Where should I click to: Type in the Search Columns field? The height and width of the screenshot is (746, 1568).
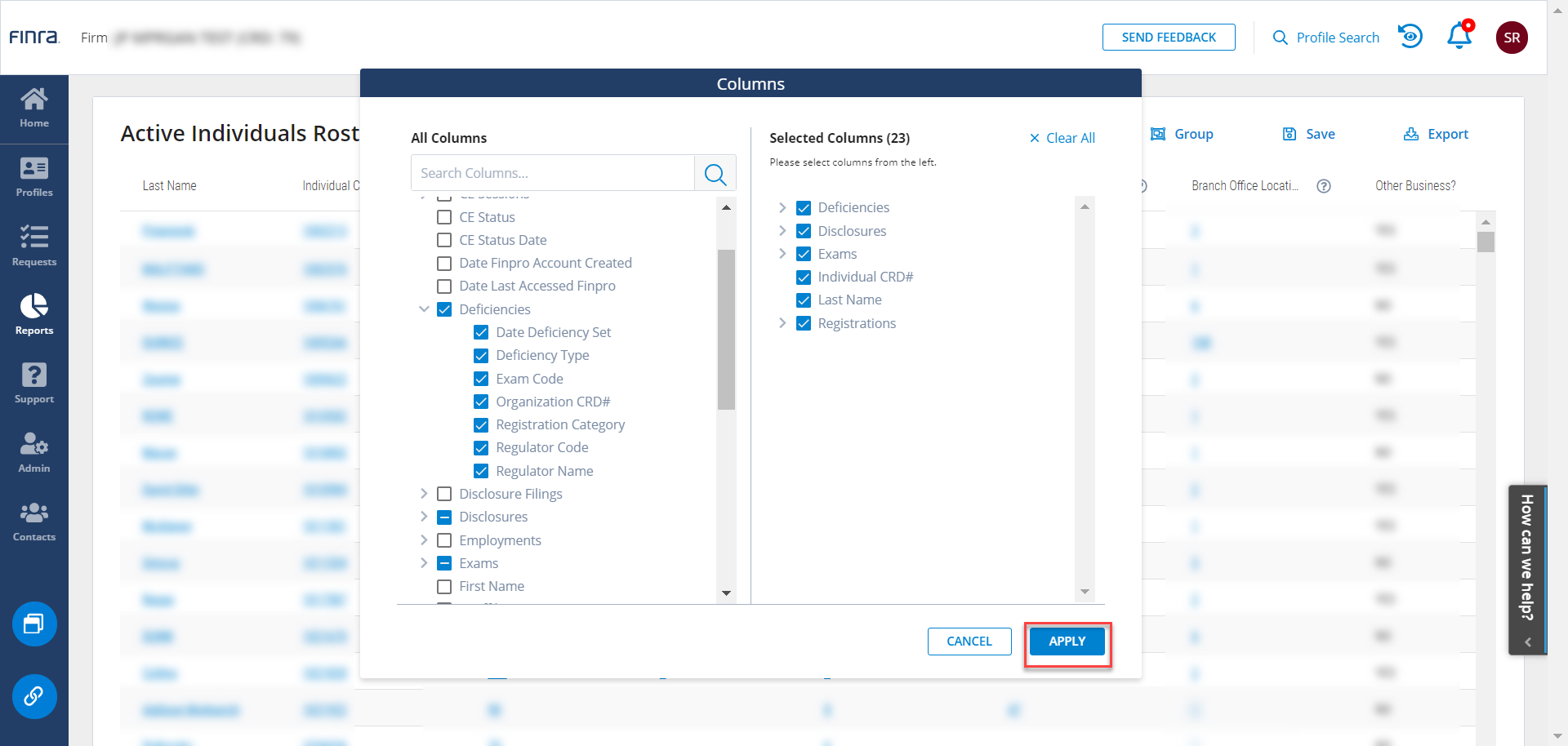pyautogui.click(x=552, y=173)
